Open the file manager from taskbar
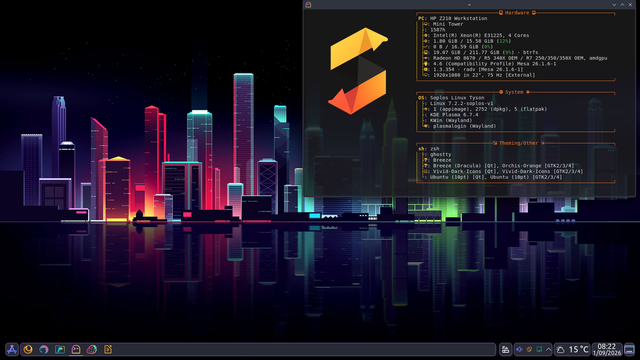 click(60, 349)
